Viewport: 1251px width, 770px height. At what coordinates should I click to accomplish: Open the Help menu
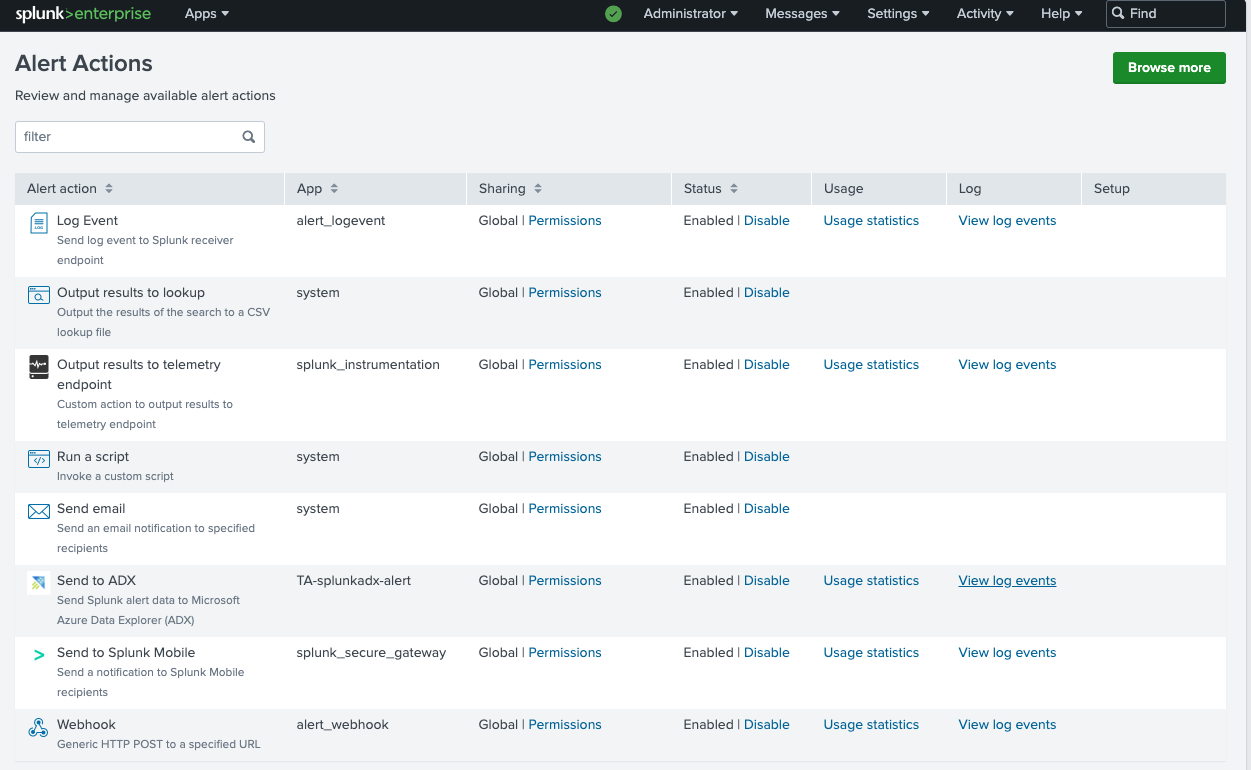(1062, 14)
